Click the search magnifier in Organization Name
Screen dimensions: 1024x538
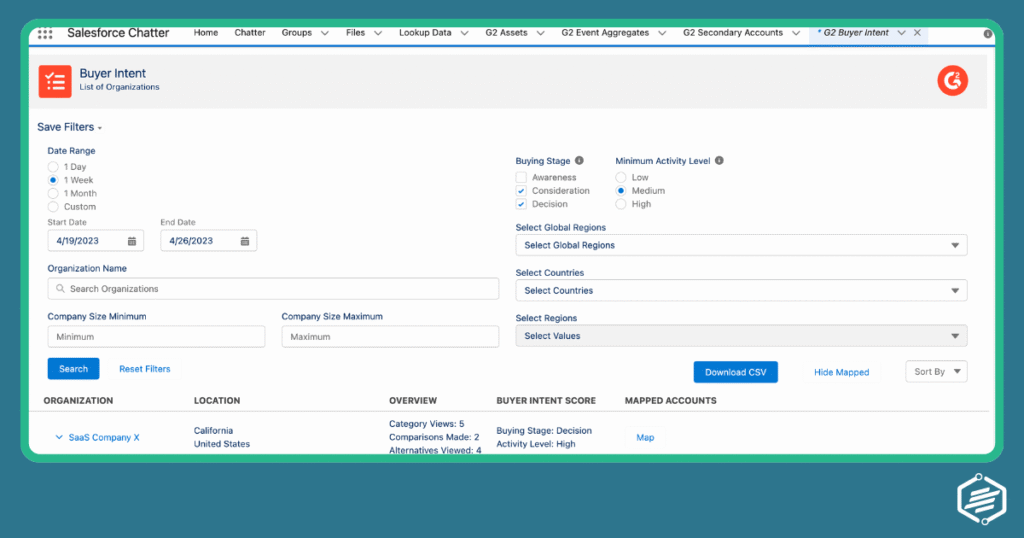[61, 289]
